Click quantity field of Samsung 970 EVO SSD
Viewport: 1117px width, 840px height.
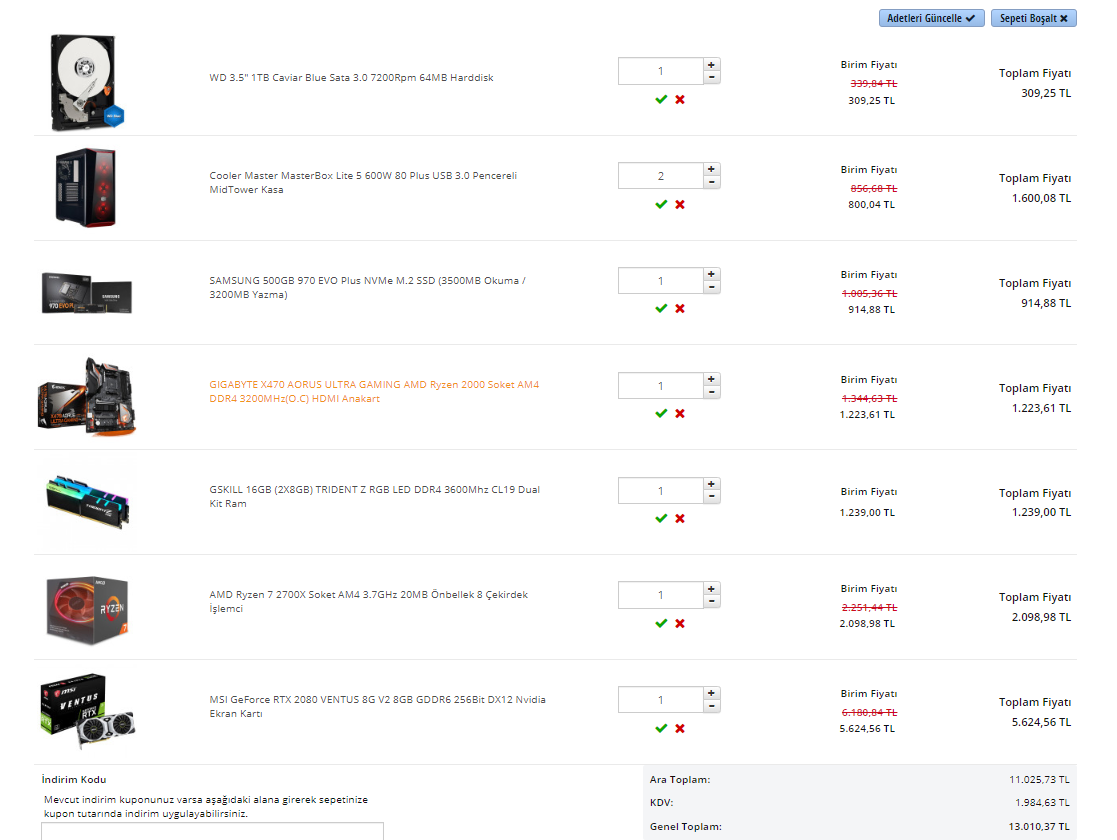tap(660, 280)
